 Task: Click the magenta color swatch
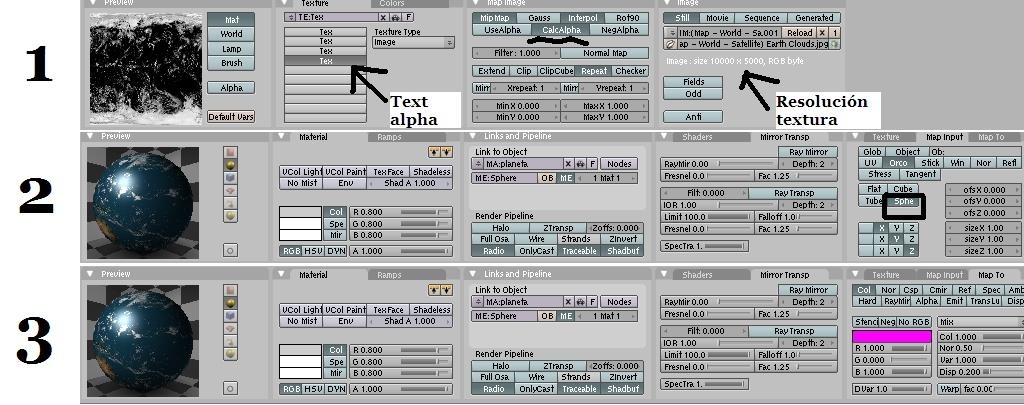(891, 336)
